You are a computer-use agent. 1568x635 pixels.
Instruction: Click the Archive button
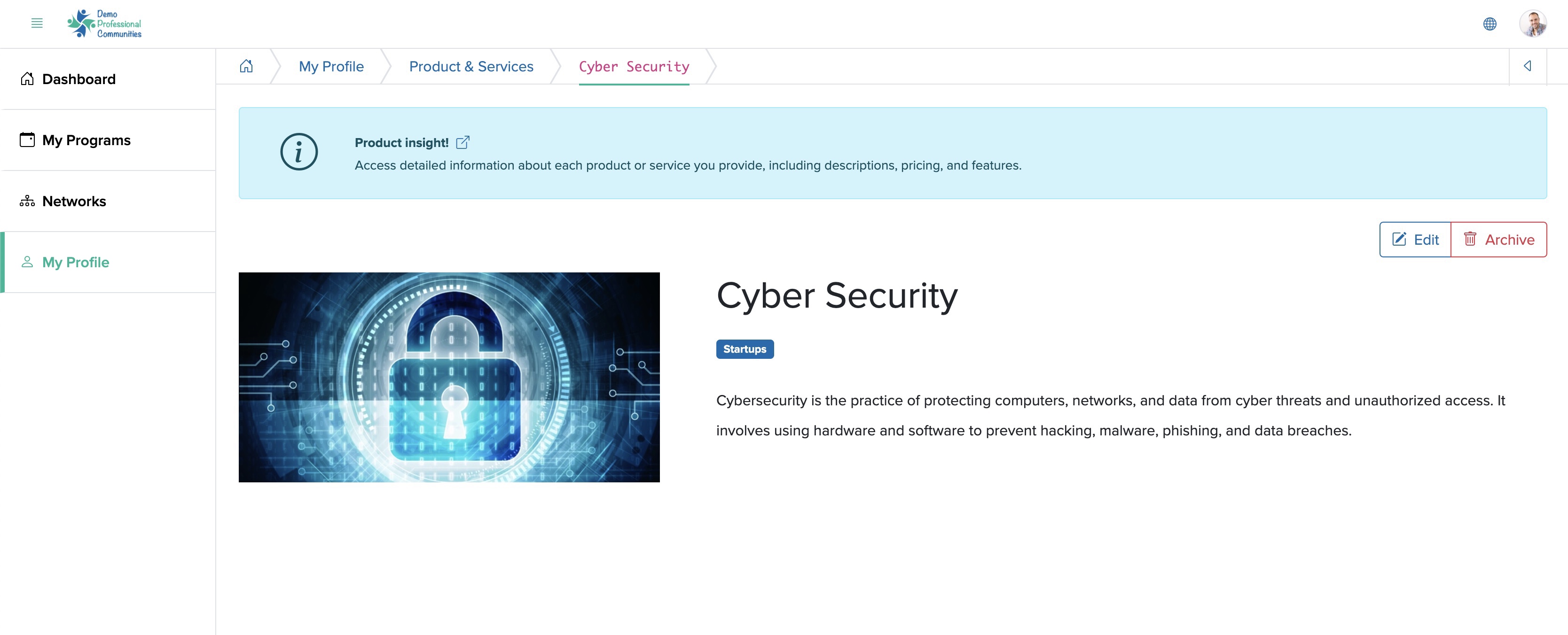pyautogui.click(x=1498, y=240)
